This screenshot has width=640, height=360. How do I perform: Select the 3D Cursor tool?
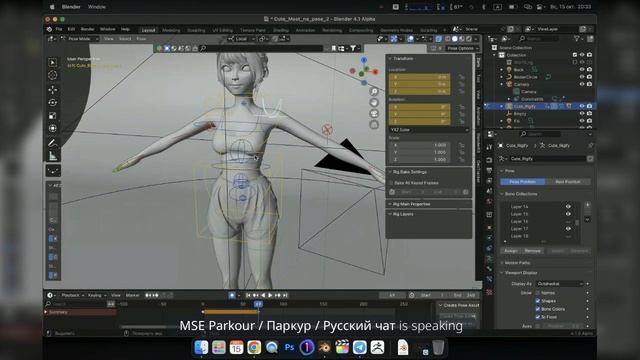(x=53, y=75)
